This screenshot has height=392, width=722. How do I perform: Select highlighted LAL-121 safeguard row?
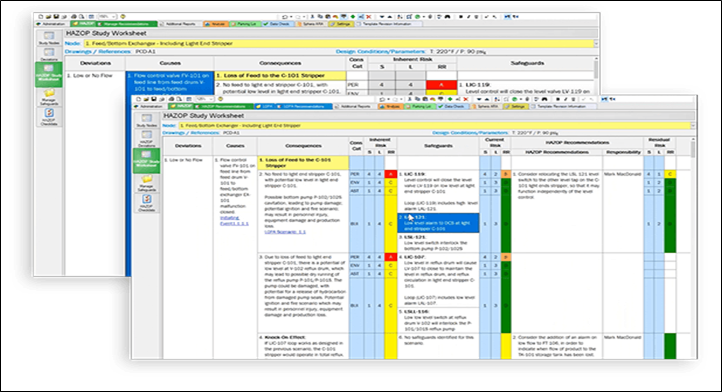tap(438, 222)
